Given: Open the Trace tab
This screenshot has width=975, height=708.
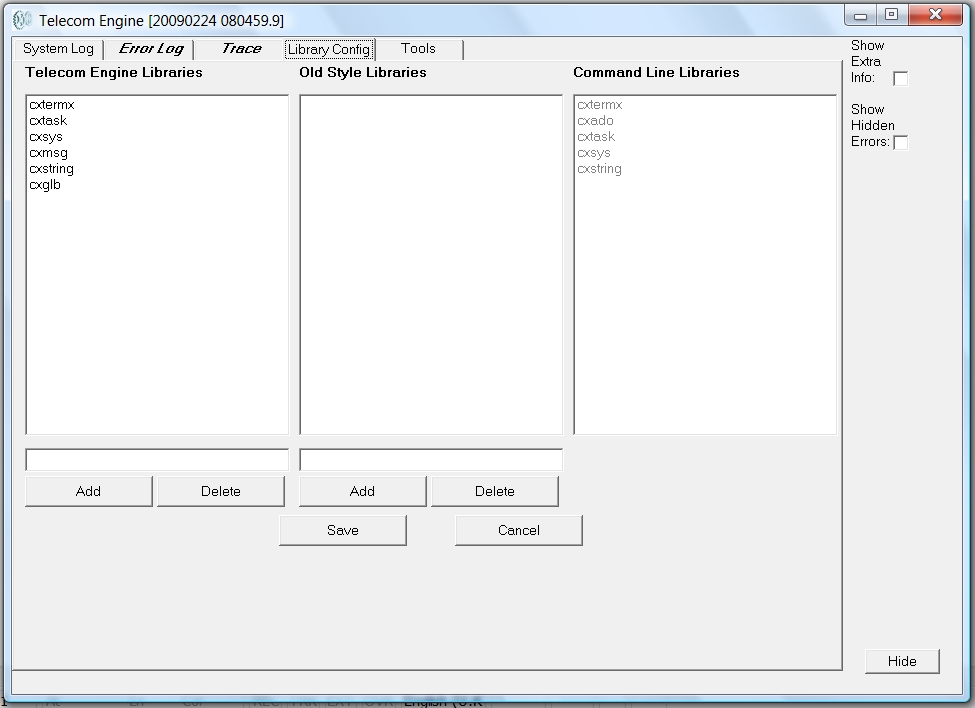Looking at the screenshot, I should click(241, 49).
